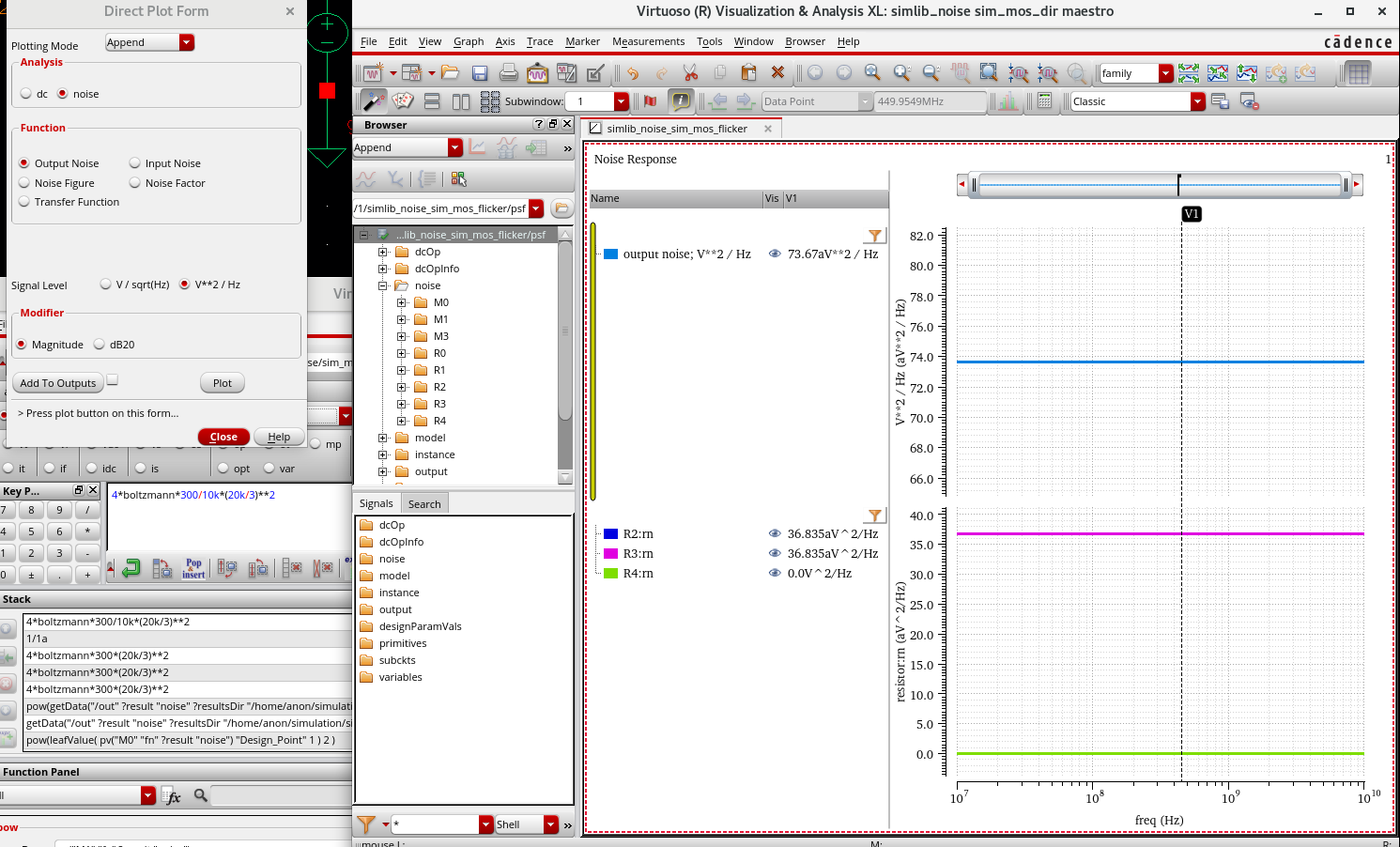Click the Add To Outputs button
The height and width of the screenshot is (847, 1400).
coord(58,383)
